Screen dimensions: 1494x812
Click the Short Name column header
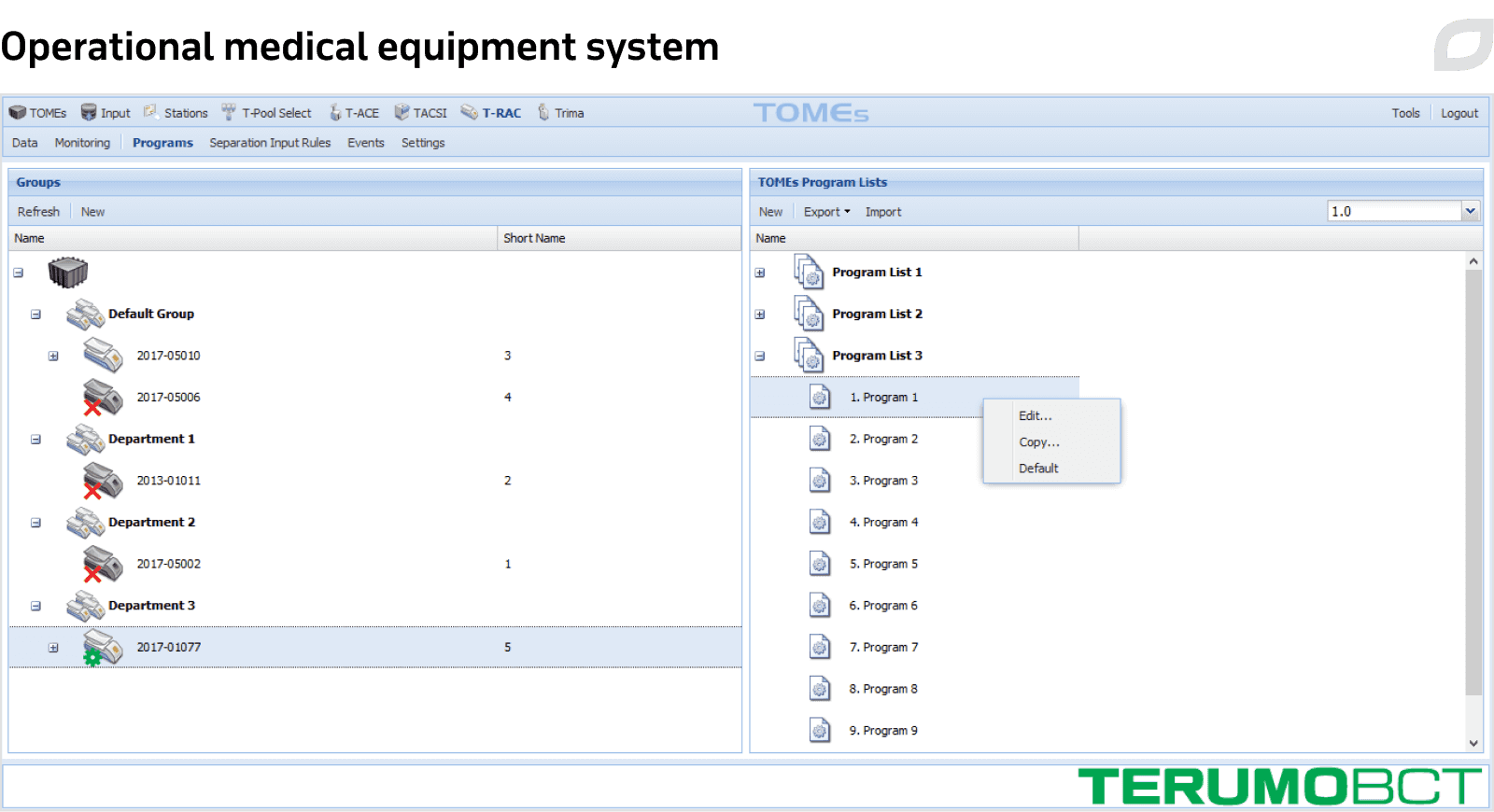pos(619,238)
